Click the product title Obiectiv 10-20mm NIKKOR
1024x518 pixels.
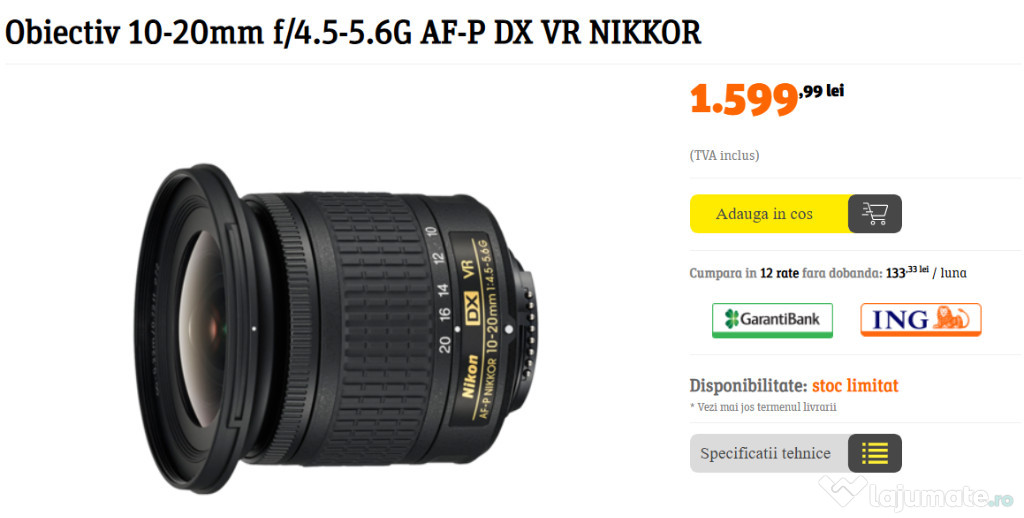coord(353,33)
